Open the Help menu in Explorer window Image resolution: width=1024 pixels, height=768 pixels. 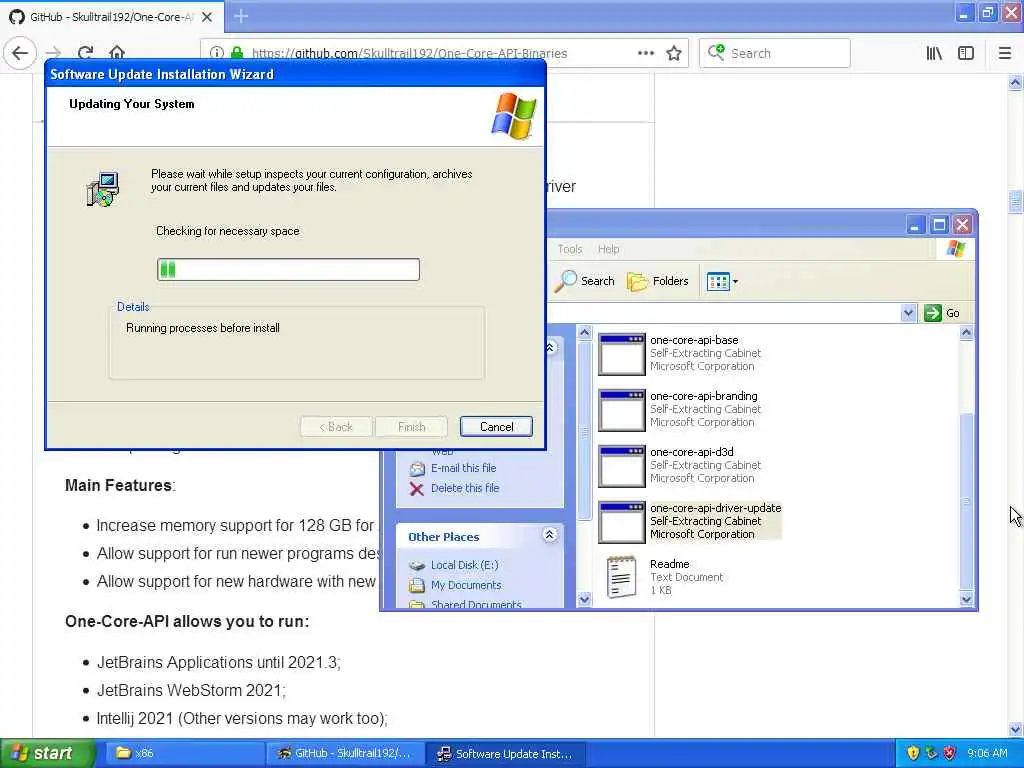(x=608, y=249)
